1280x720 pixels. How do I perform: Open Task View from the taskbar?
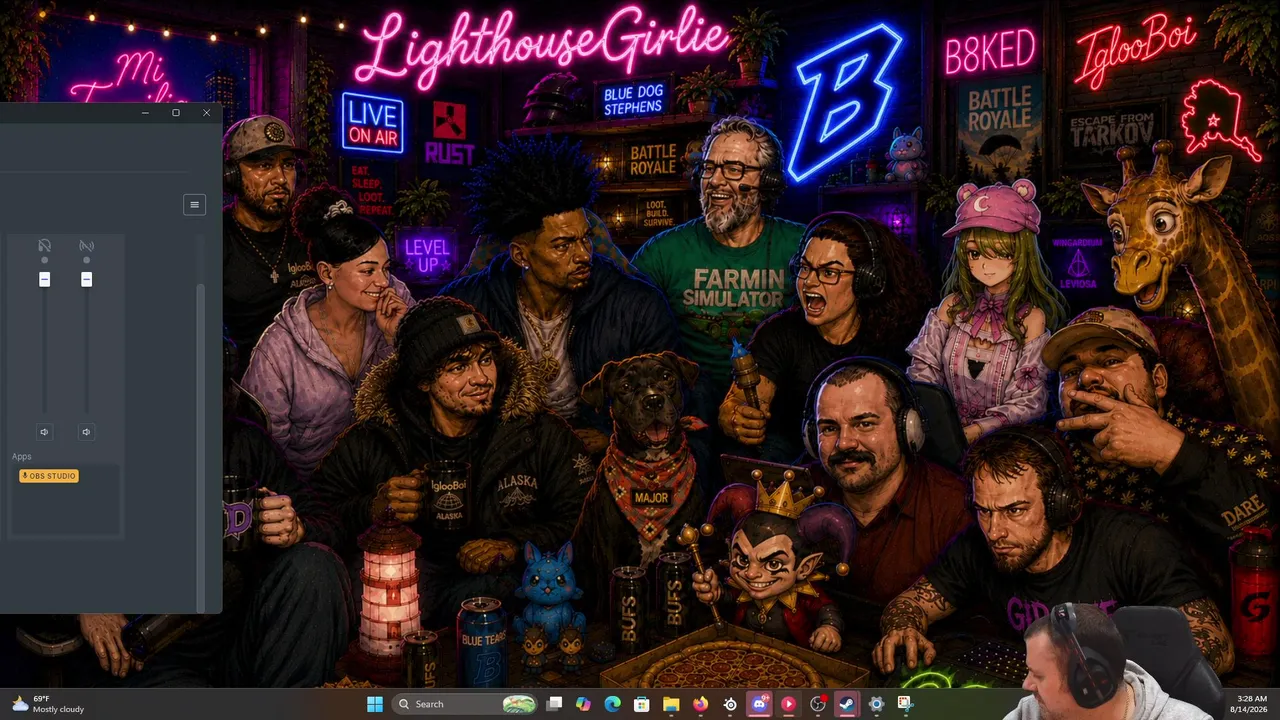[555, 704]
